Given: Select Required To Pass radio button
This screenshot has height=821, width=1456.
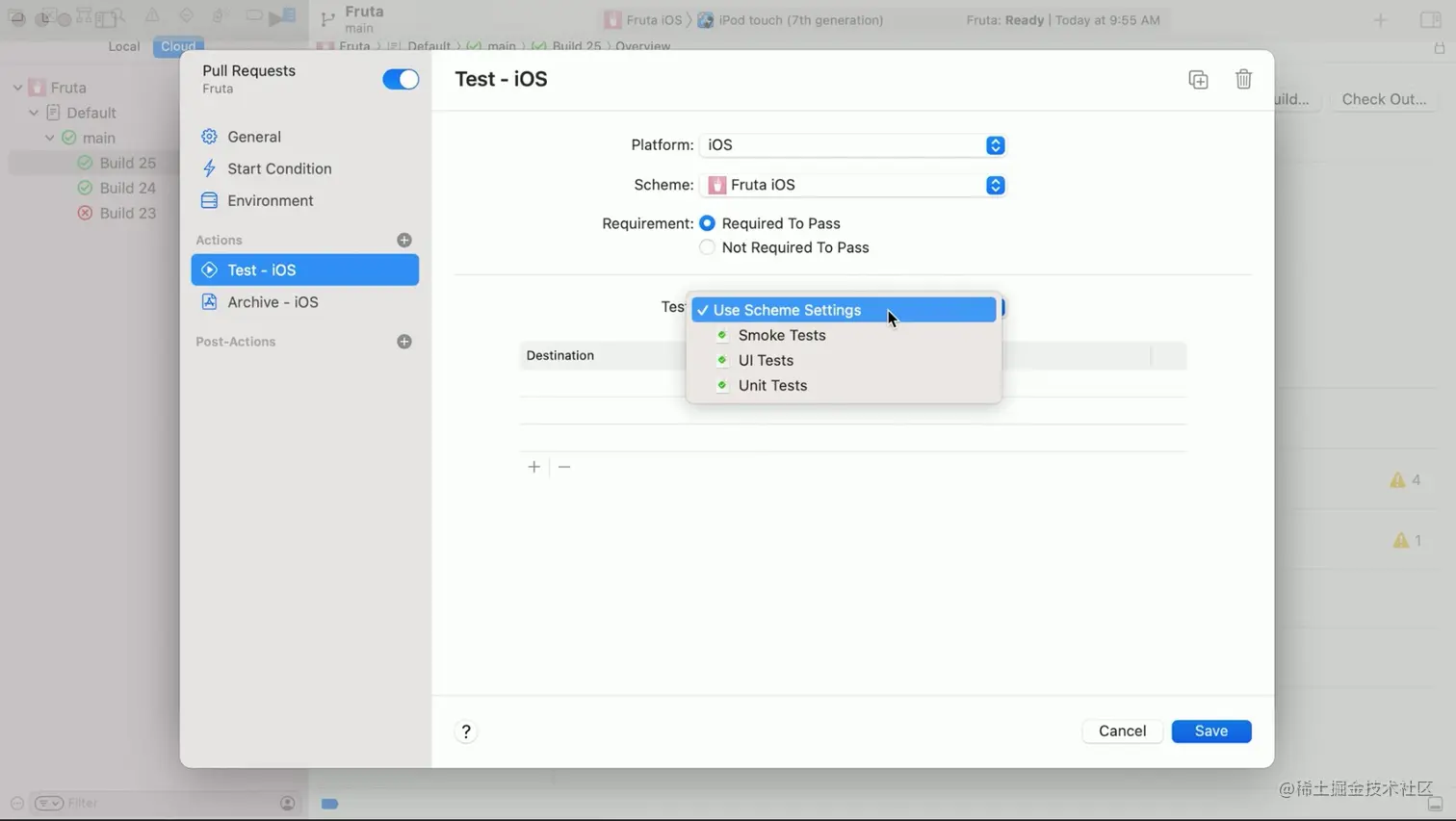Looking at the screenshot, I should click(707, 223).
